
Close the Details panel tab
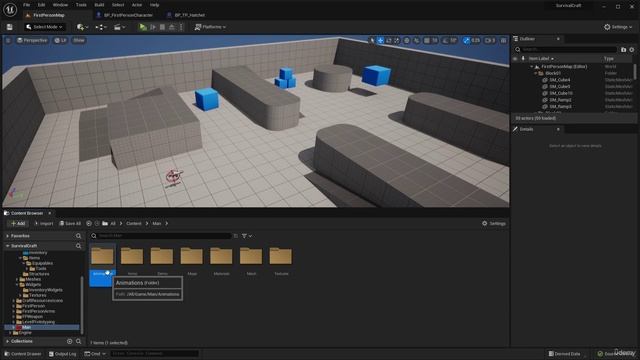pos(558,129)
